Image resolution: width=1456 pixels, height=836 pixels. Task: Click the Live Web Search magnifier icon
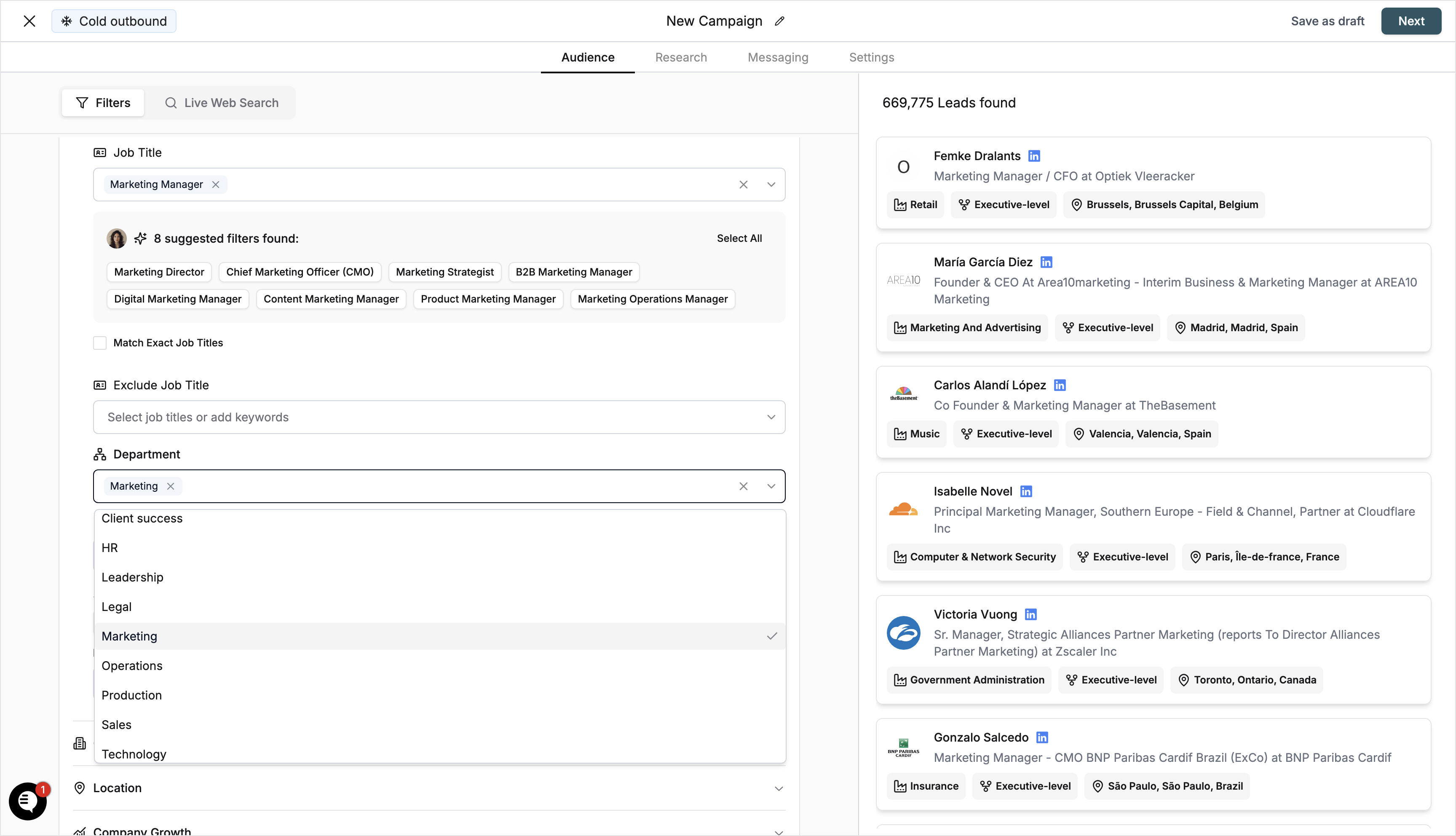pyautogui.click(x=171, y=103)
